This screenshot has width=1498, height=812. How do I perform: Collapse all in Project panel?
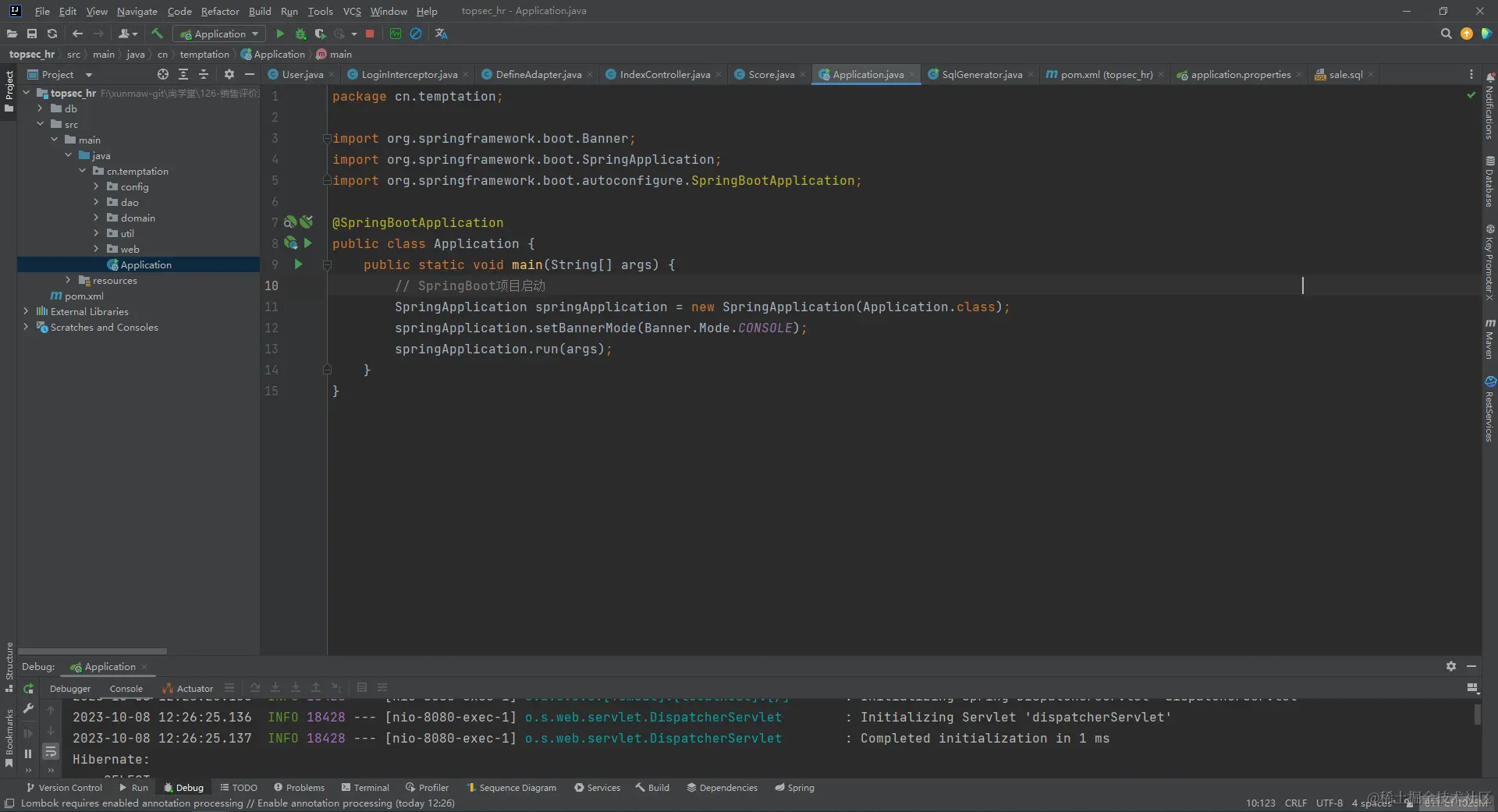point(204,74)
